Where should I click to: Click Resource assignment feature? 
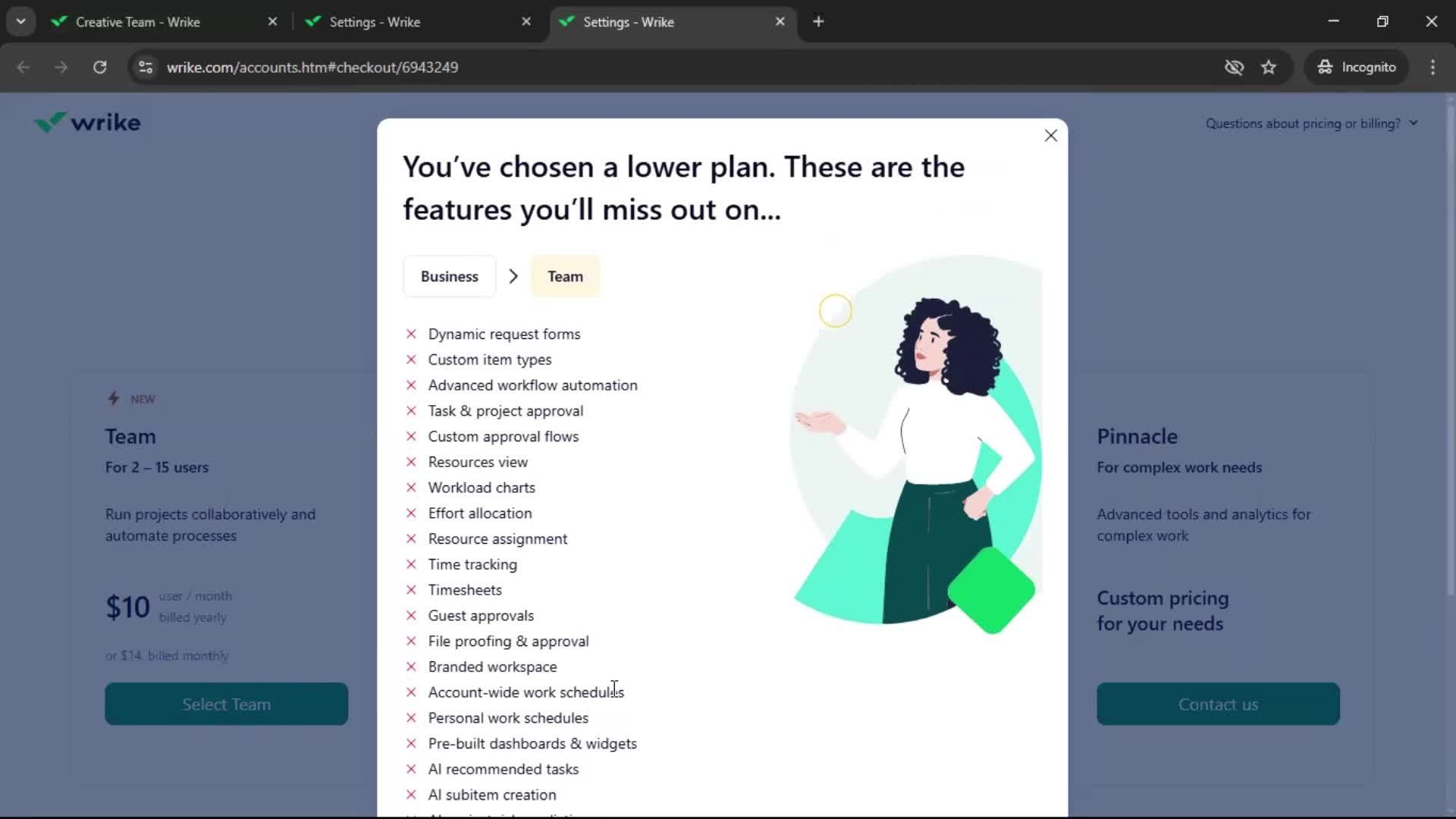pos(497,539)
